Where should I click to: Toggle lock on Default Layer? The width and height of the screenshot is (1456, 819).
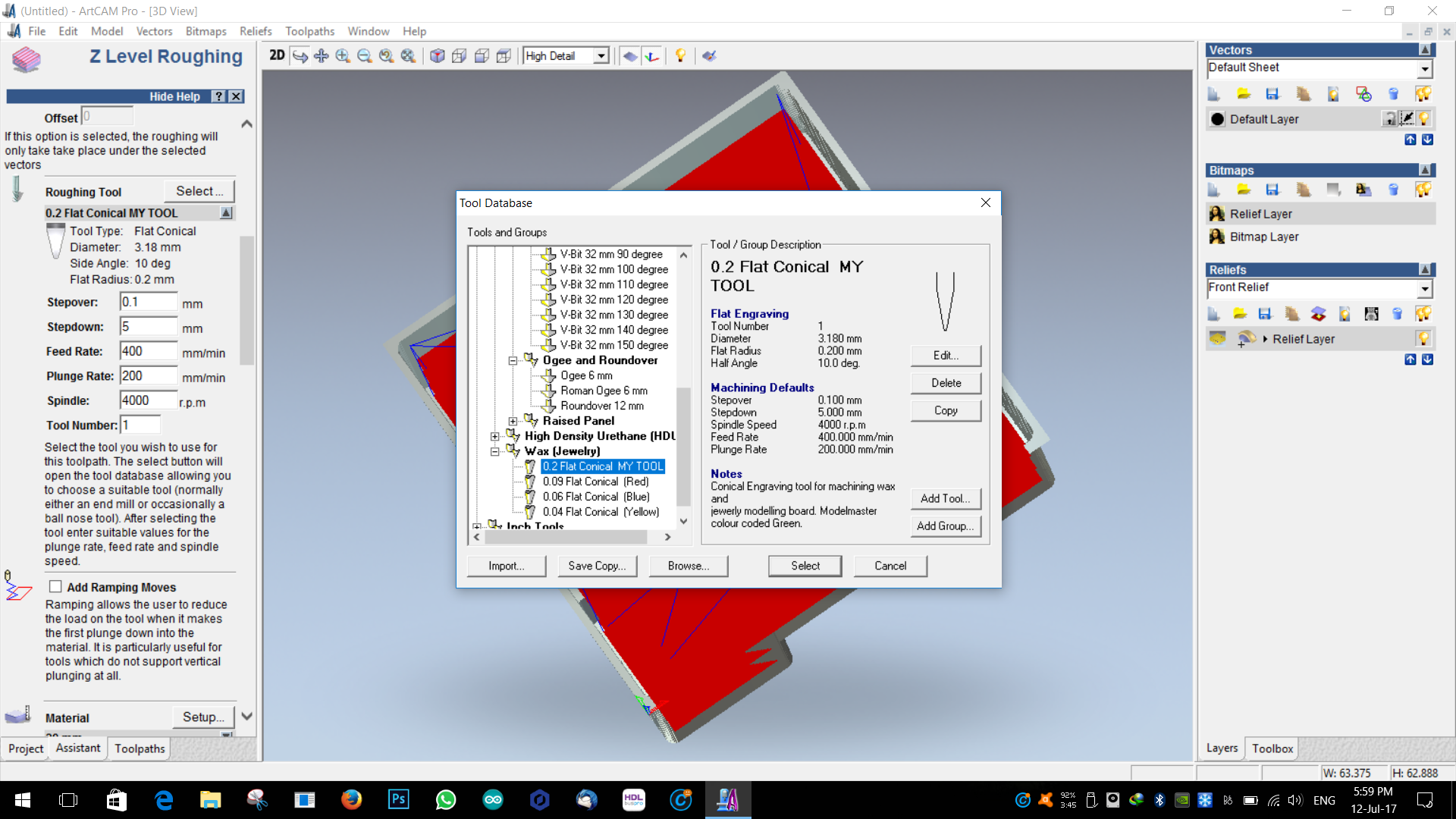pos(1389,119)
